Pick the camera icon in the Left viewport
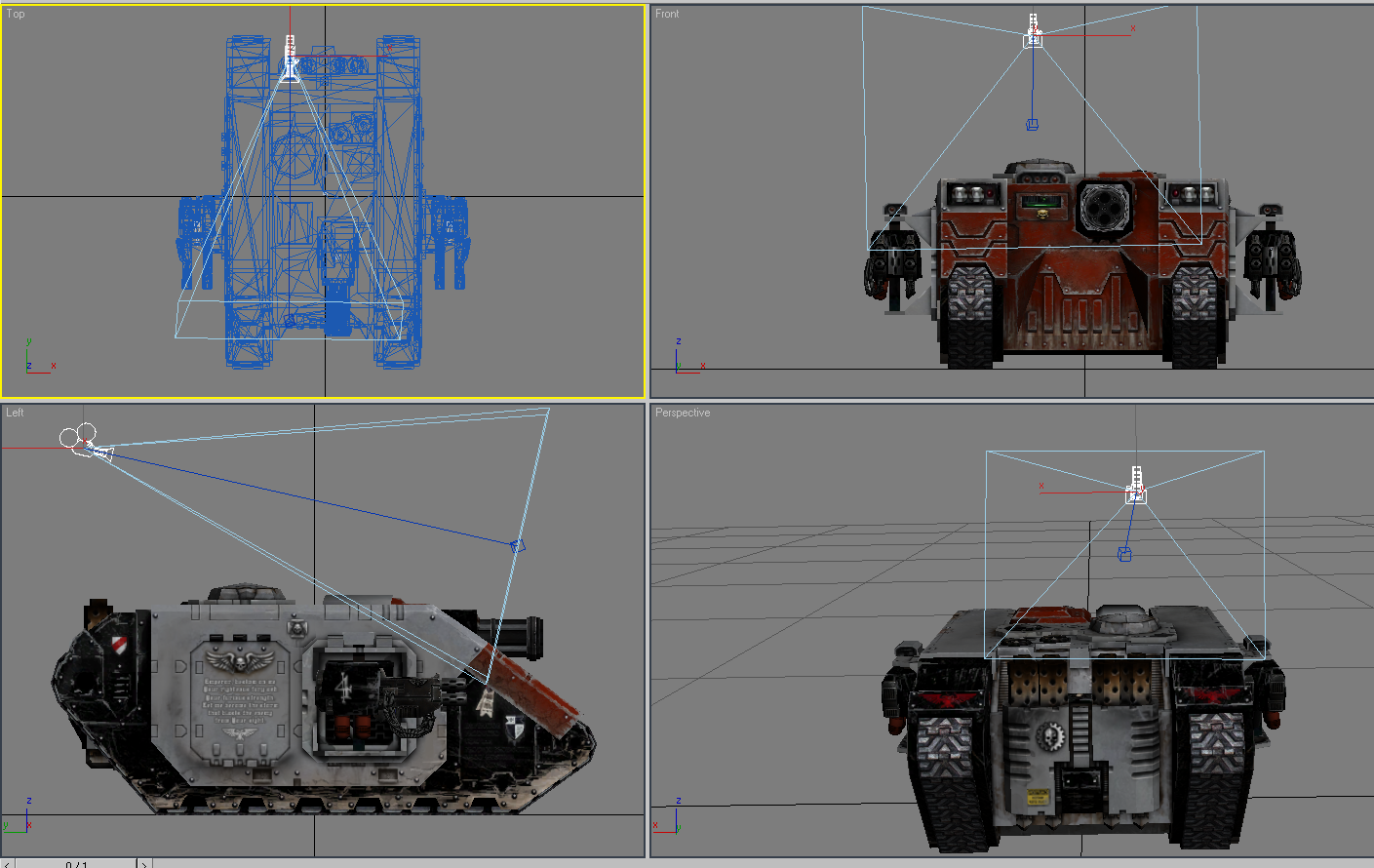This screenshot has height=868, width=1374. [x=86, y=442]
